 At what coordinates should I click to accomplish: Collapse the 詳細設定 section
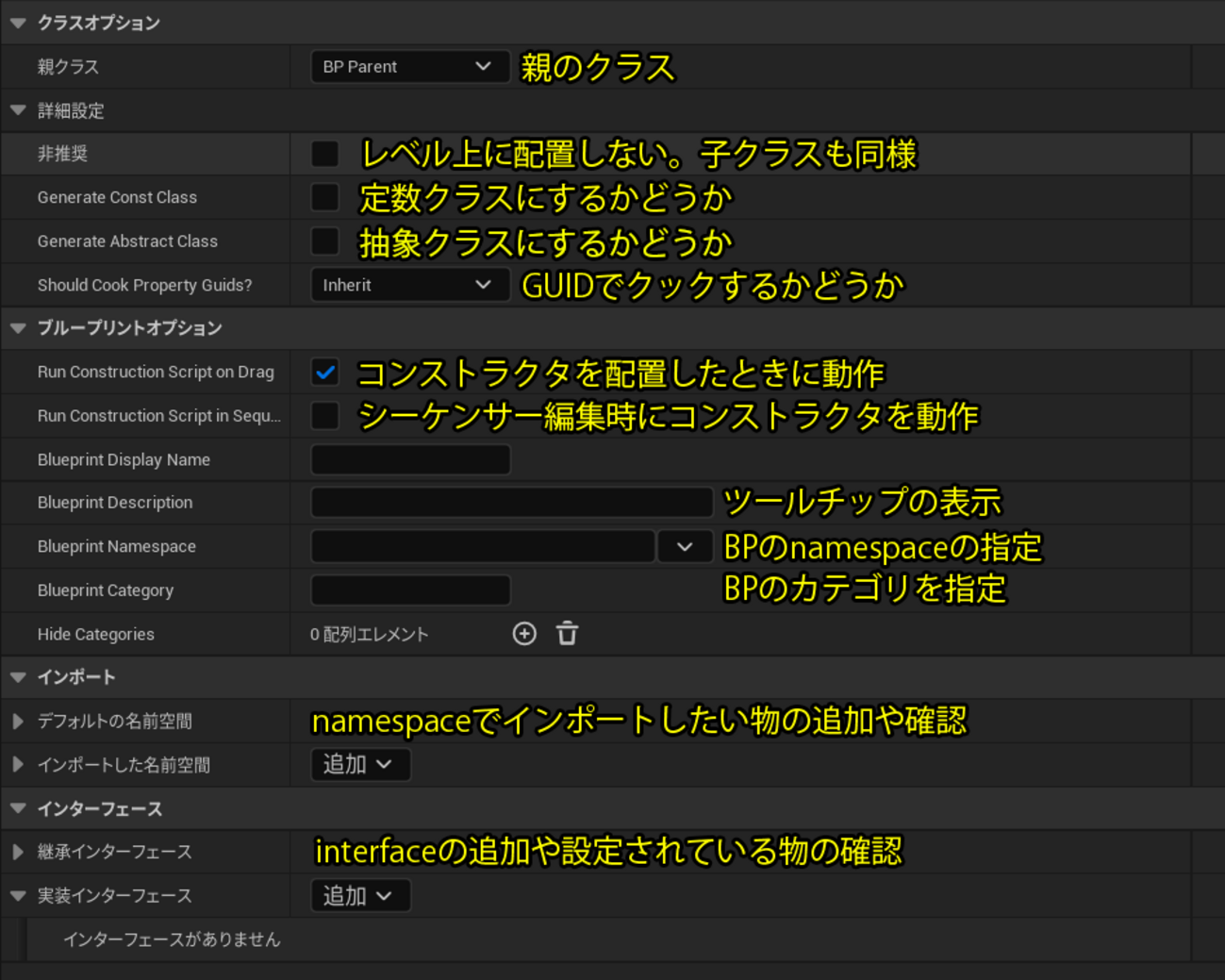tap(18, 110)
